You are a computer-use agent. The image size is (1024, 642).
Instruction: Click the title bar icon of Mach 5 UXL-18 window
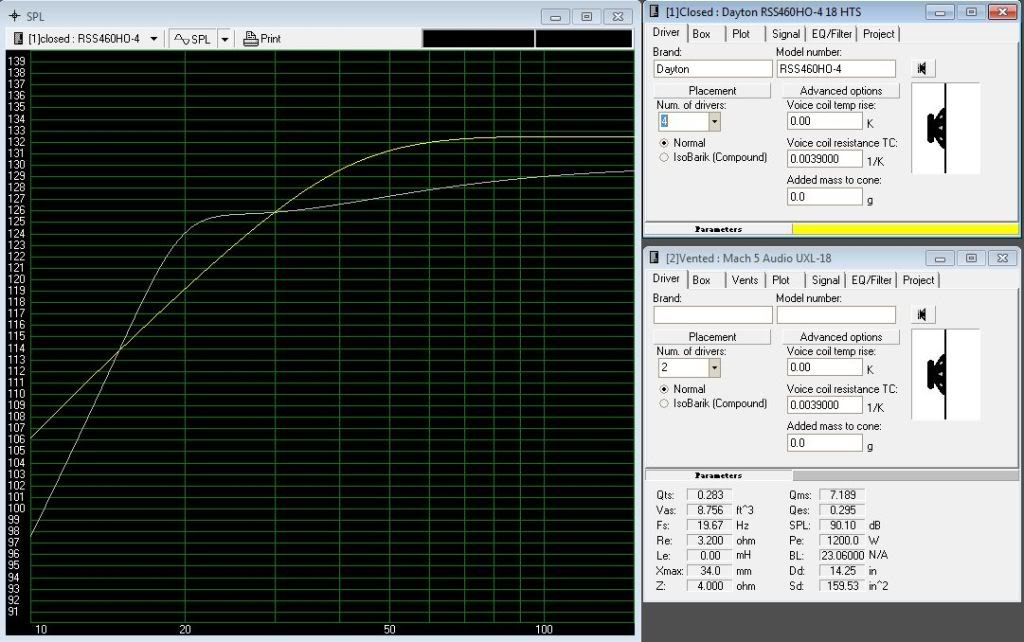654,258
